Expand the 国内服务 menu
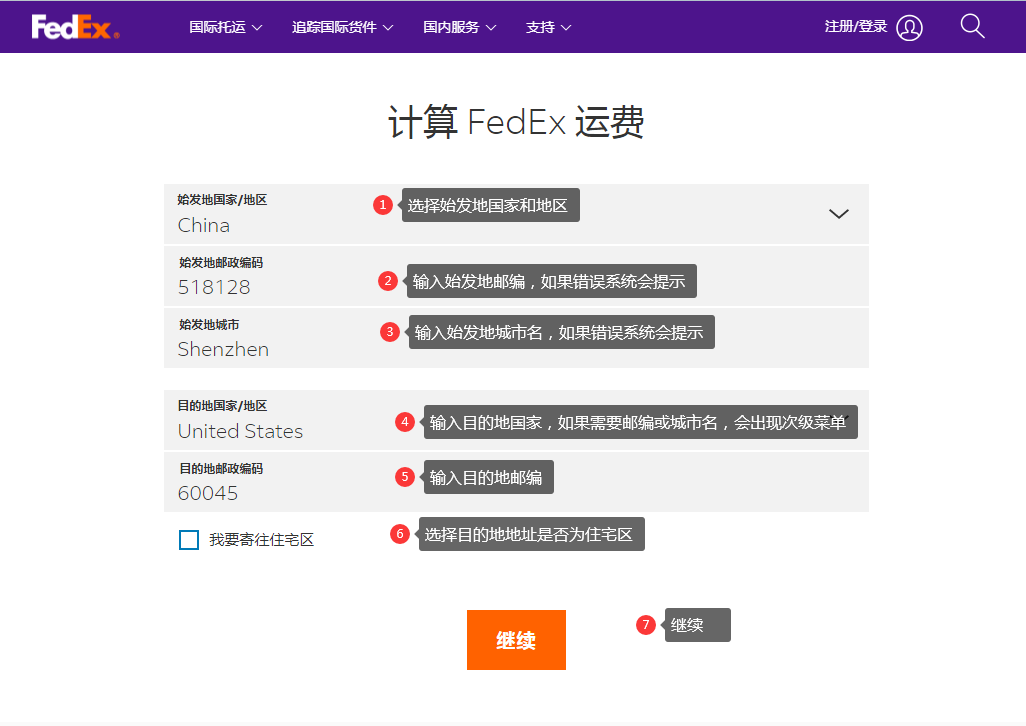Image resolution: width=1026 pixels, height=726 pixels. tap(459, 27)
